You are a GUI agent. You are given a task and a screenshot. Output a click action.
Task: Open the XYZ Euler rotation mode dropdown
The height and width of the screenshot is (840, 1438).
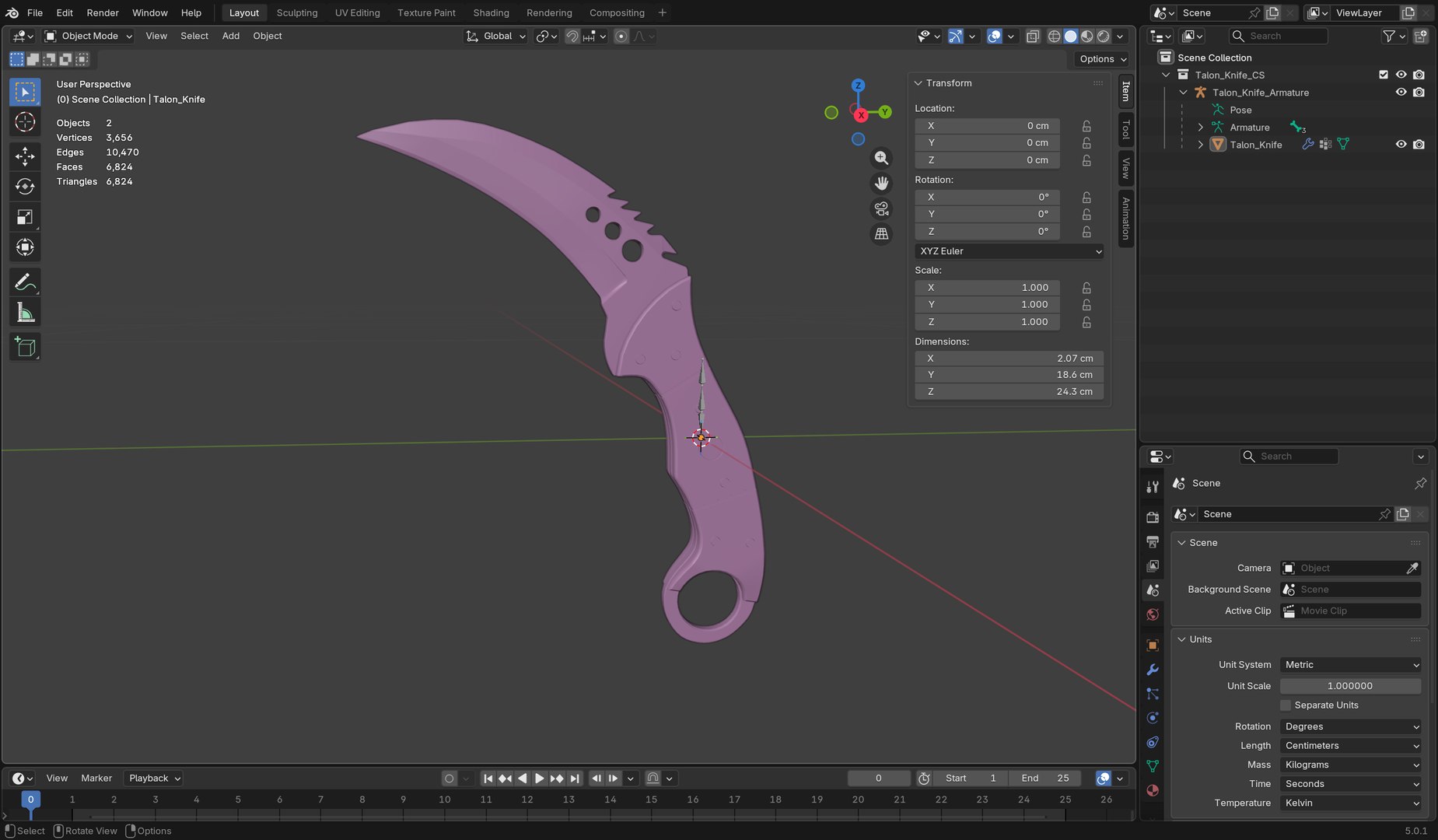(x=1009, y=251)
